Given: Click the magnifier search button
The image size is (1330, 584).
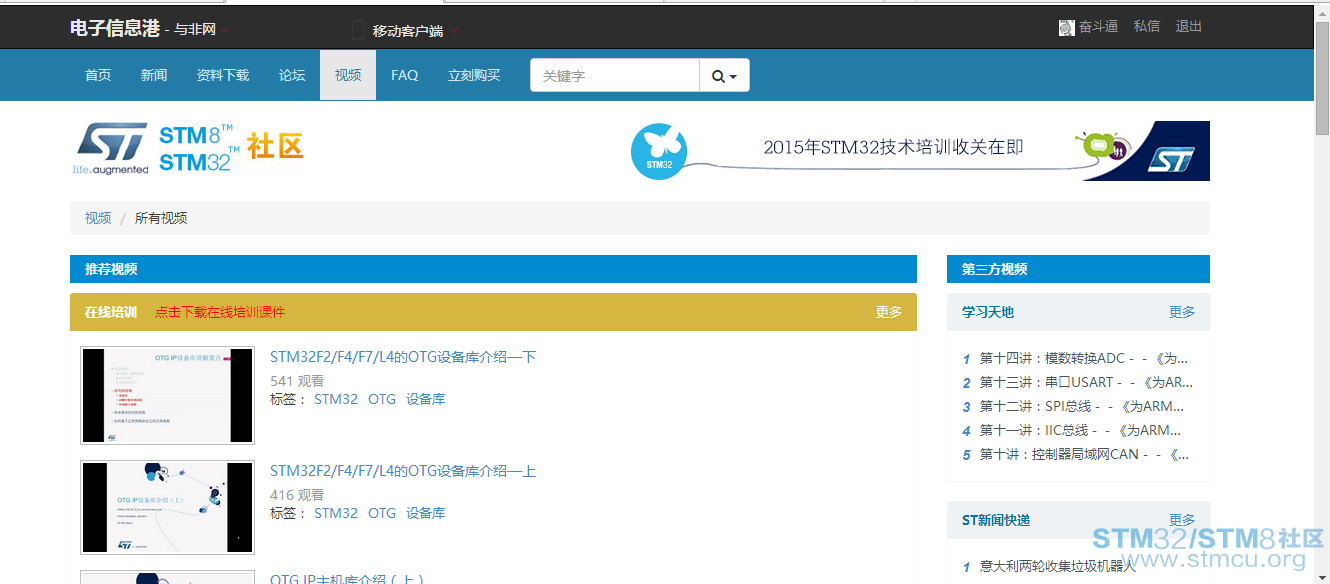Looking at the screenshot, I should [724, 76].
